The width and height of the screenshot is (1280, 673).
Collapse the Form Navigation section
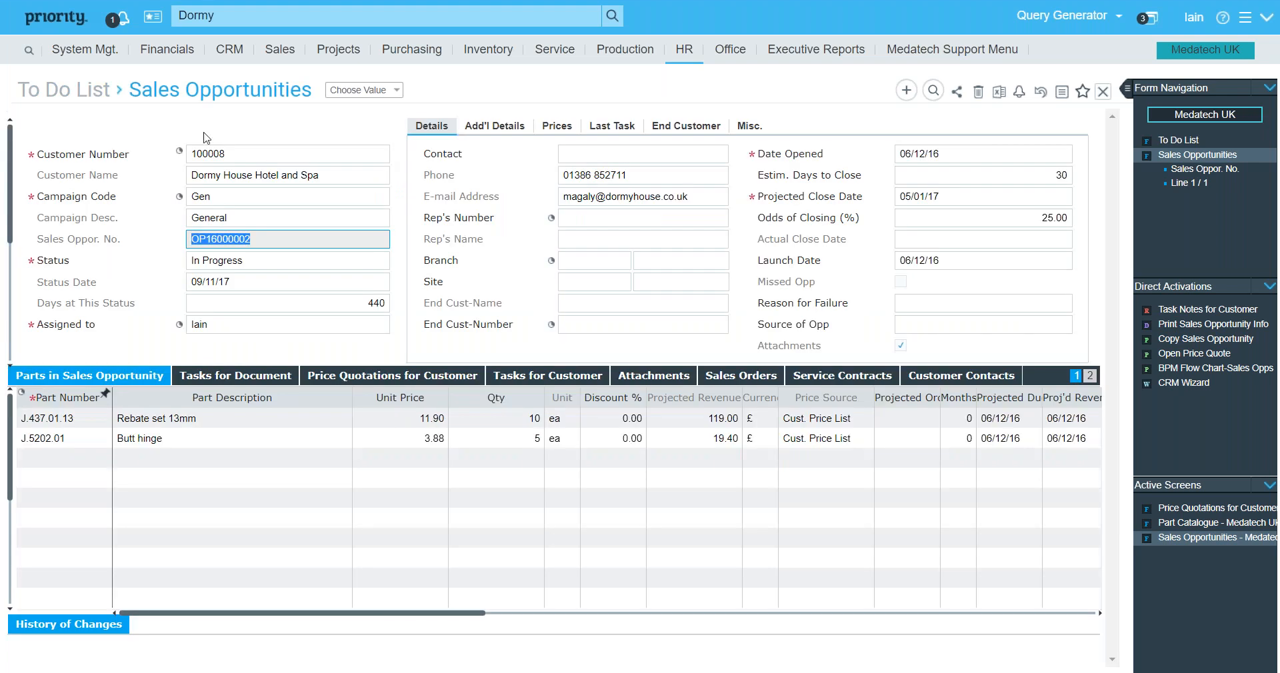click(1269, 88)
